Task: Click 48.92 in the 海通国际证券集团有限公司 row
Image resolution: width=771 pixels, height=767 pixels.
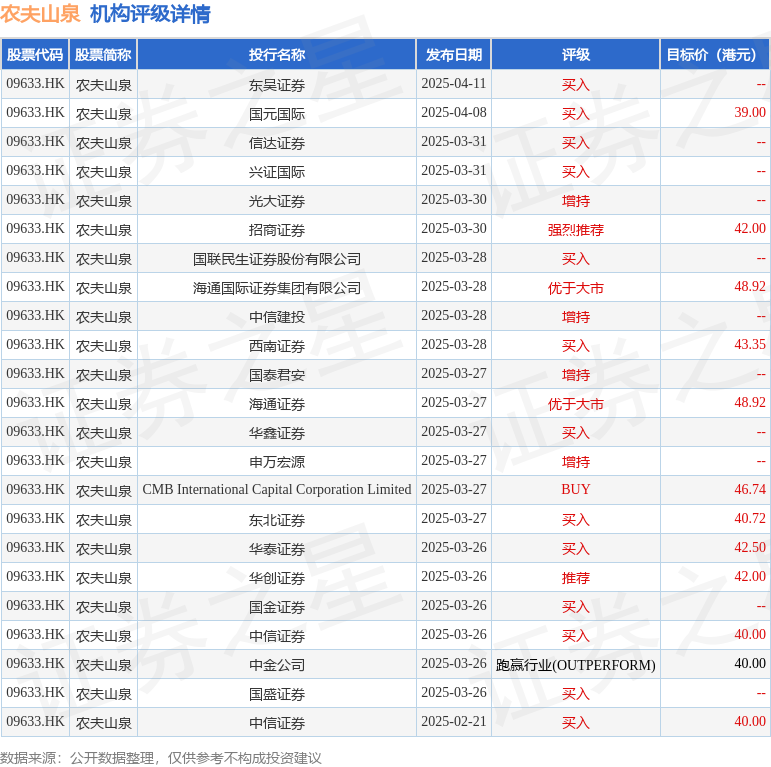Action: point(750,287)
